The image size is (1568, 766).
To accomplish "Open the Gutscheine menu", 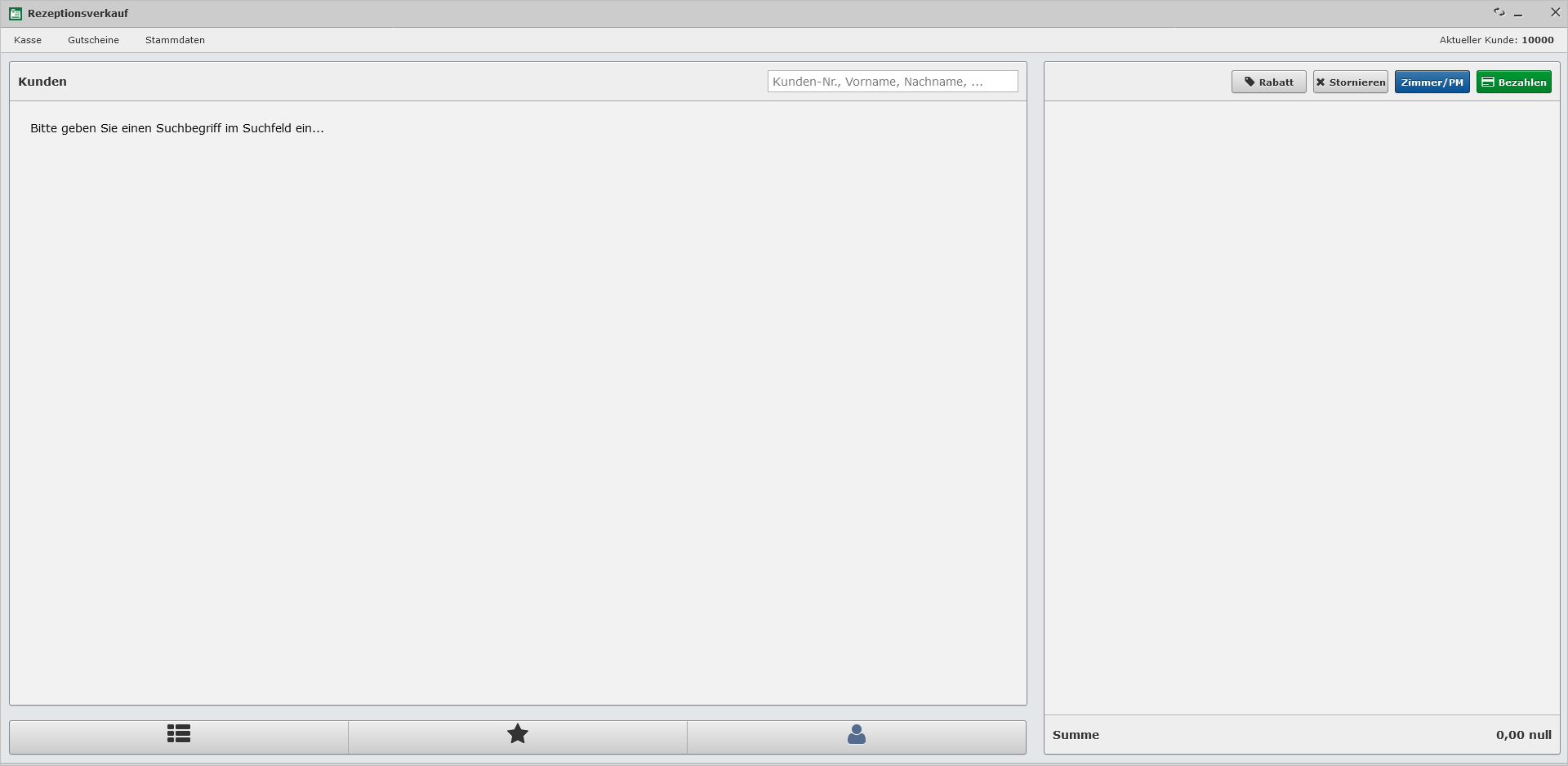I will click(x=93, y=40).
